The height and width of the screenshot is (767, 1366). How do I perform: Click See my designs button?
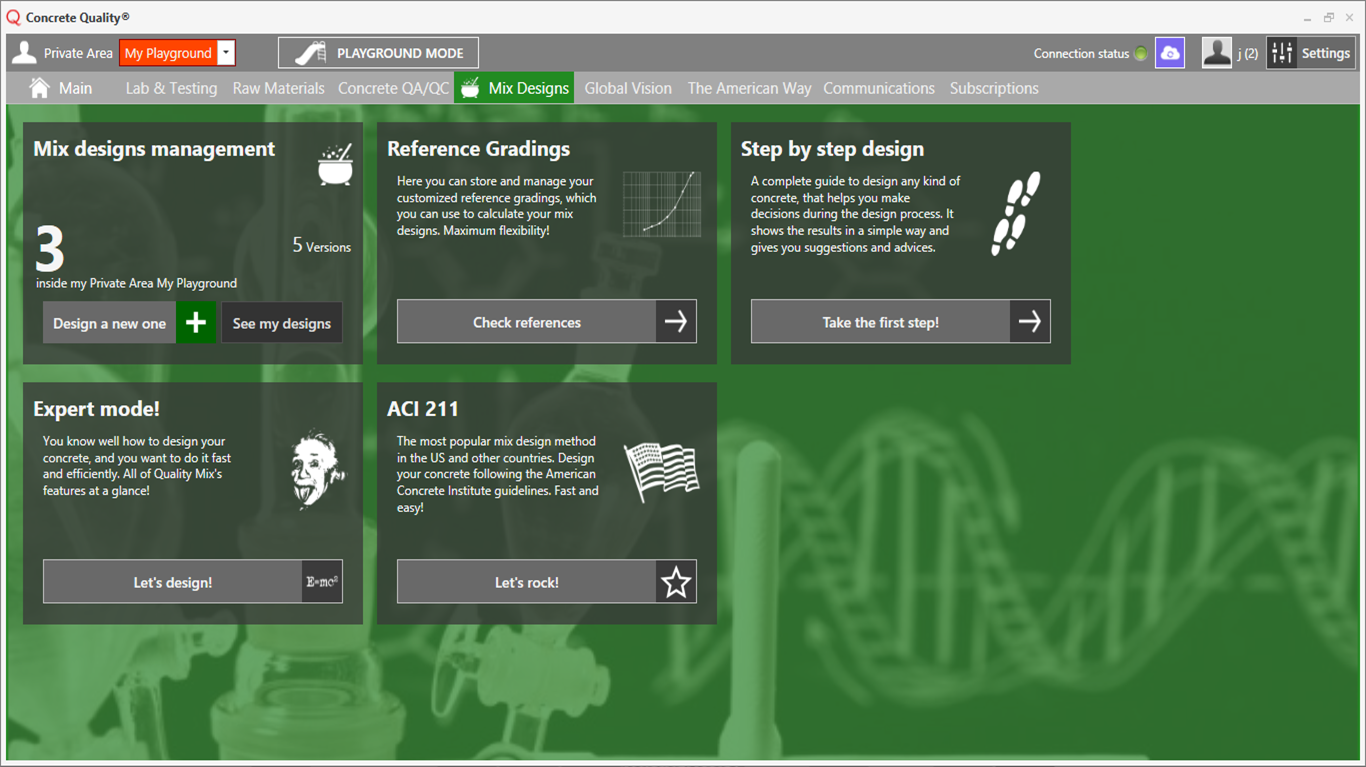tap(281, 323)
